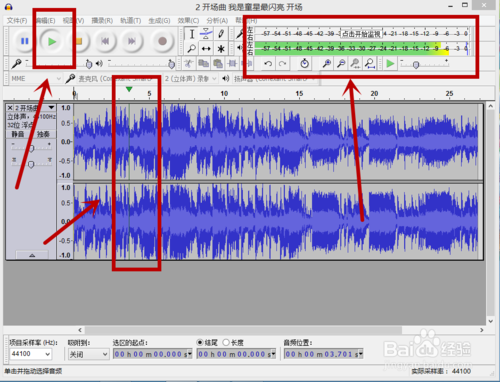Click the Copy icon in edit toolbar
The image size is (500, 382).
[x=203, y=63]
